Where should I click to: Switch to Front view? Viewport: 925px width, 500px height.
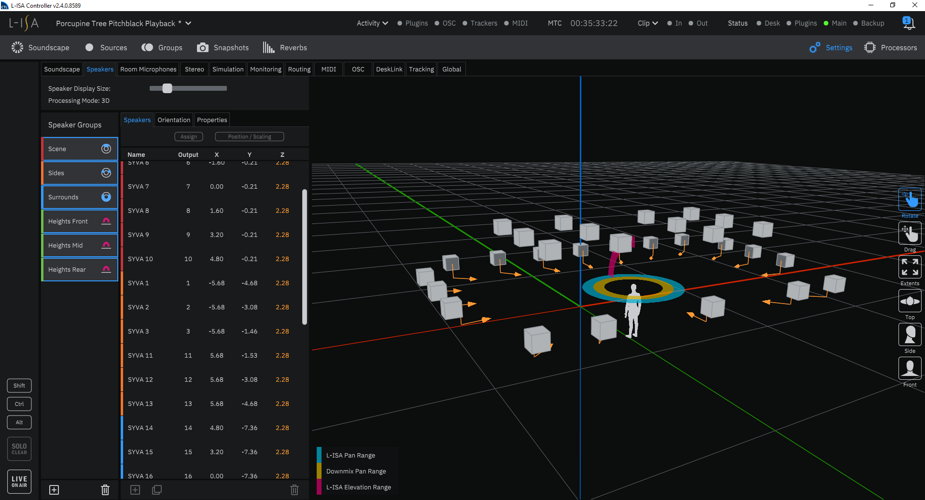point(910,369)
